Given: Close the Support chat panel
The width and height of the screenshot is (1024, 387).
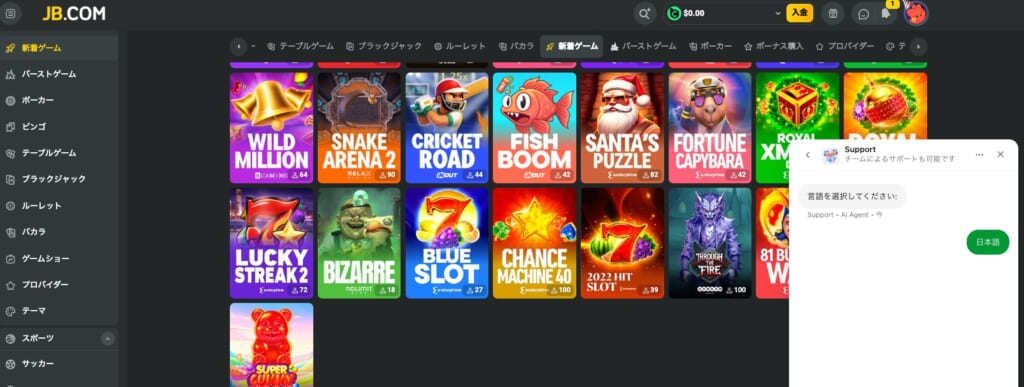Looking at the screenshot, I should 1000,155.
